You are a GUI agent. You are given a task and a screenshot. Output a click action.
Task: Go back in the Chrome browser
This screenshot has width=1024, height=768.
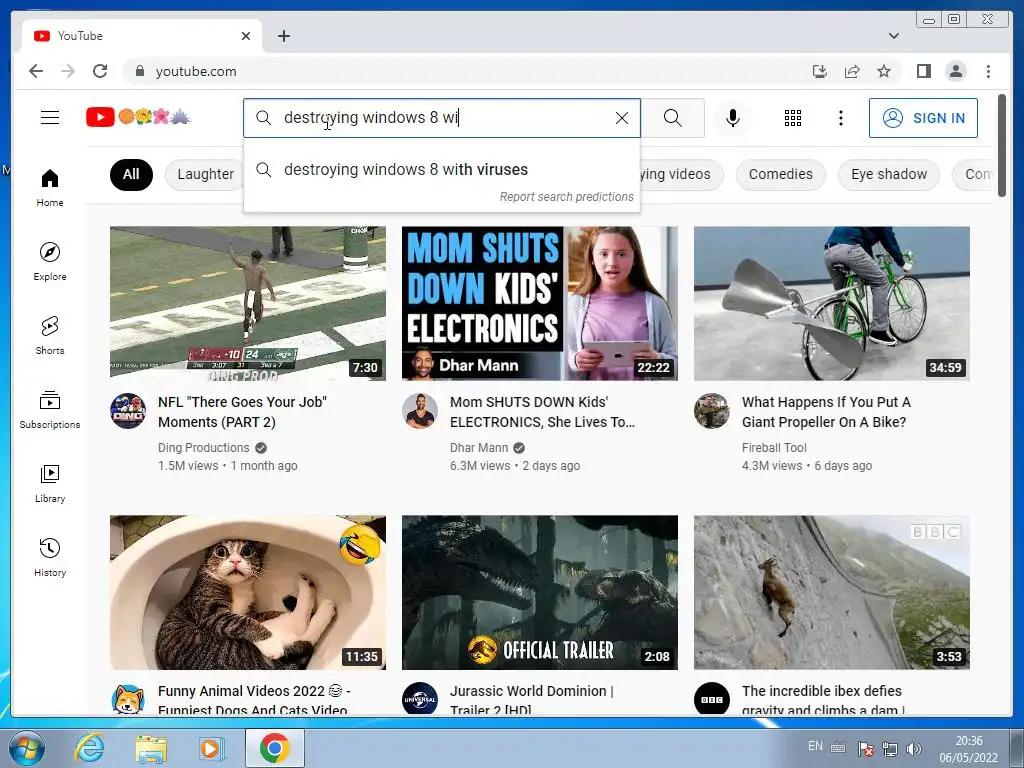coord(36,71)
